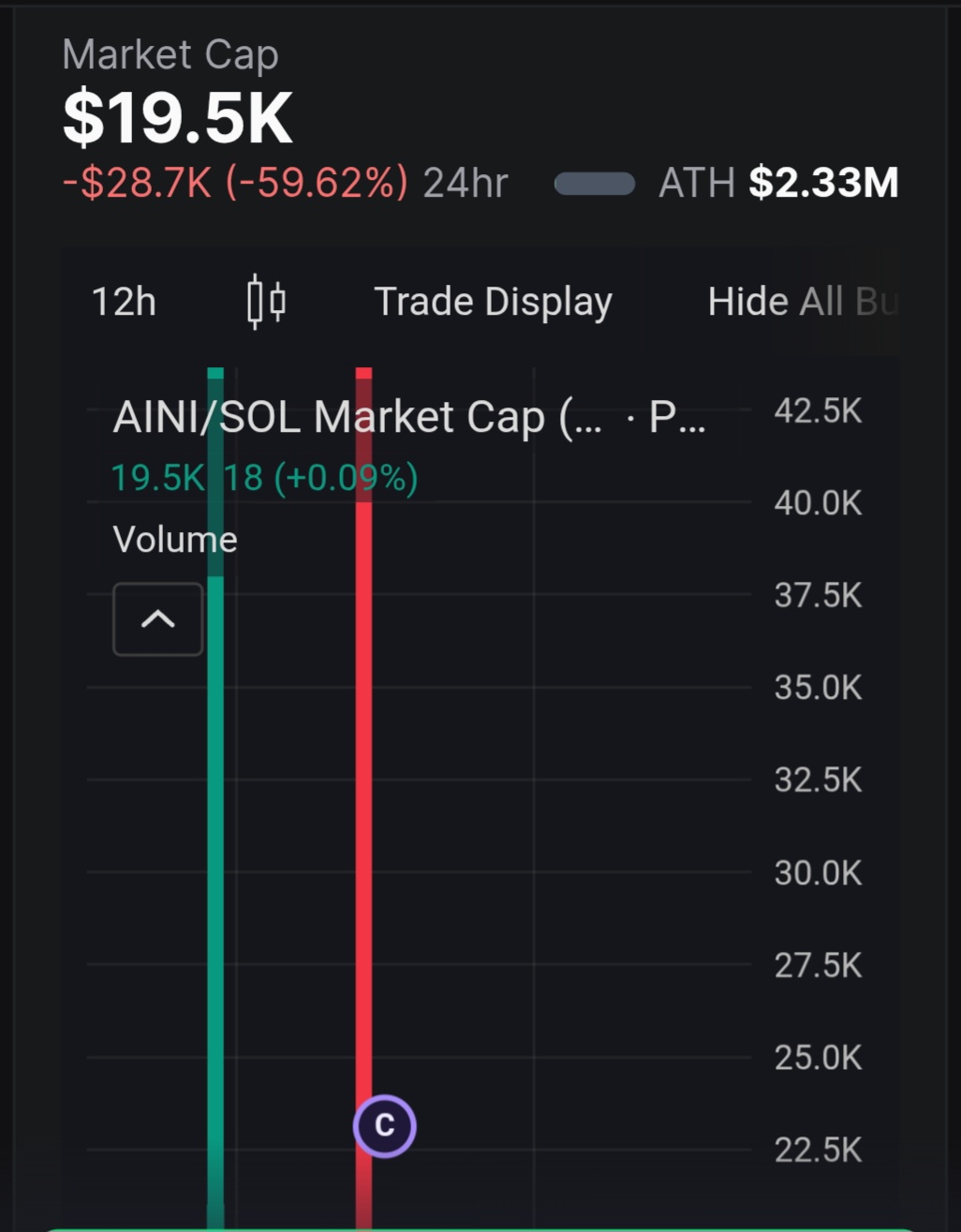Open the 12h timeframe selector

coord(124,302)
